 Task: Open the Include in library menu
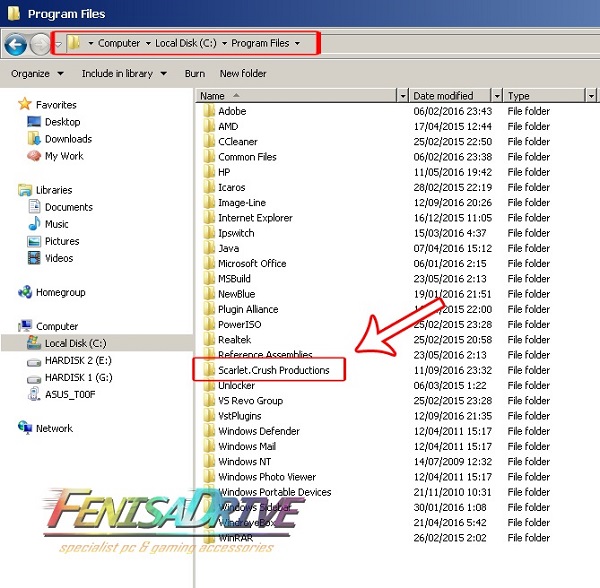124,73
